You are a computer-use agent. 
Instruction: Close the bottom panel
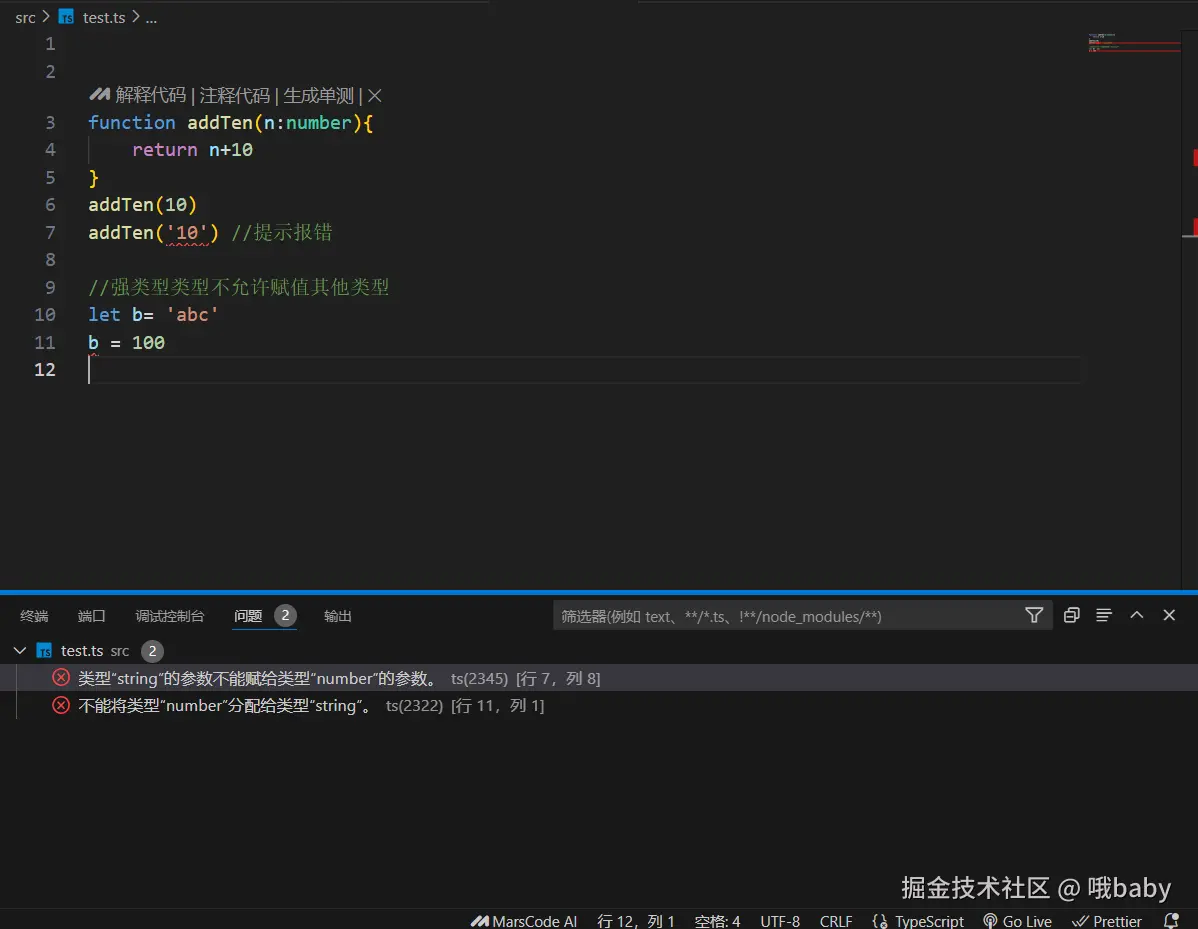pyautogui.click(x=1169, y=615)
